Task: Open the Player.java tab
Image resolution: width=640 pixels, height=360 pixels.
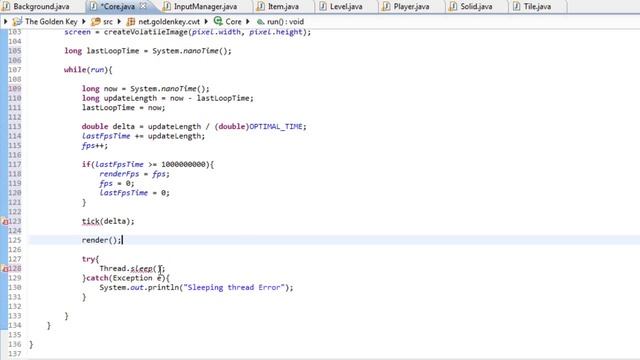Action: tap(411, 7)
